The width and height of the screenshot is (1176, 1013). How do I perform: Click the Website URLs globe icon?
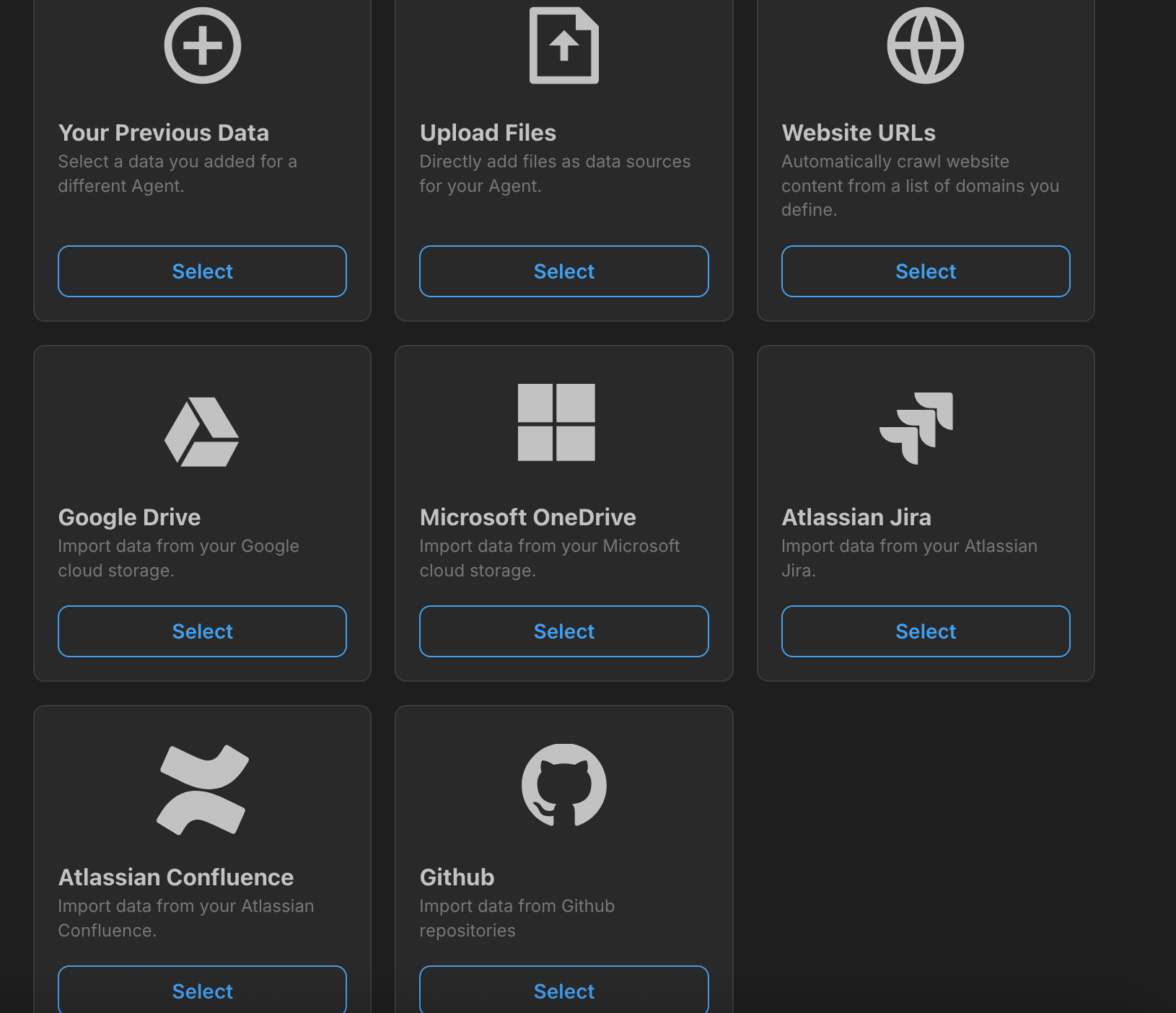[x=926, y=45]
